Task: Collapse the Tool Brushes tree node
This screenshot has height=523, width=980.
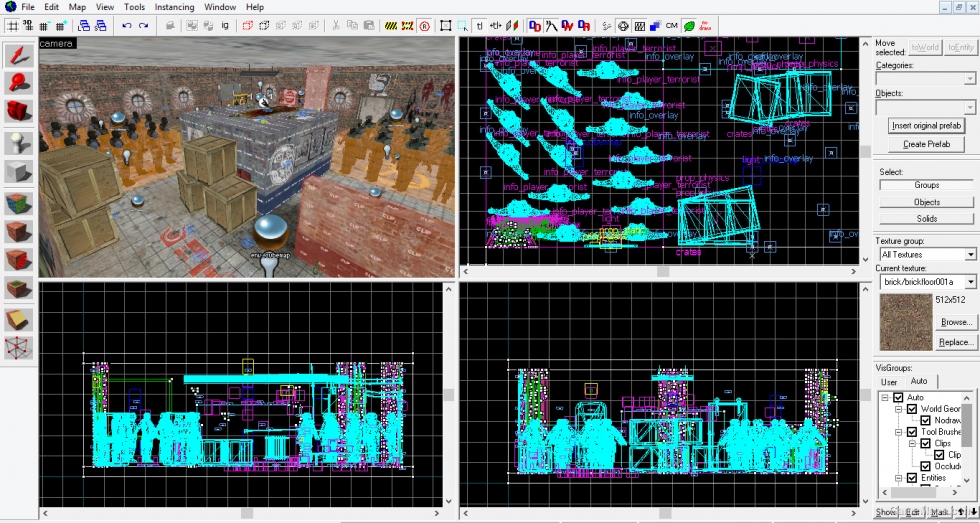Action: [x=899, y=432]
